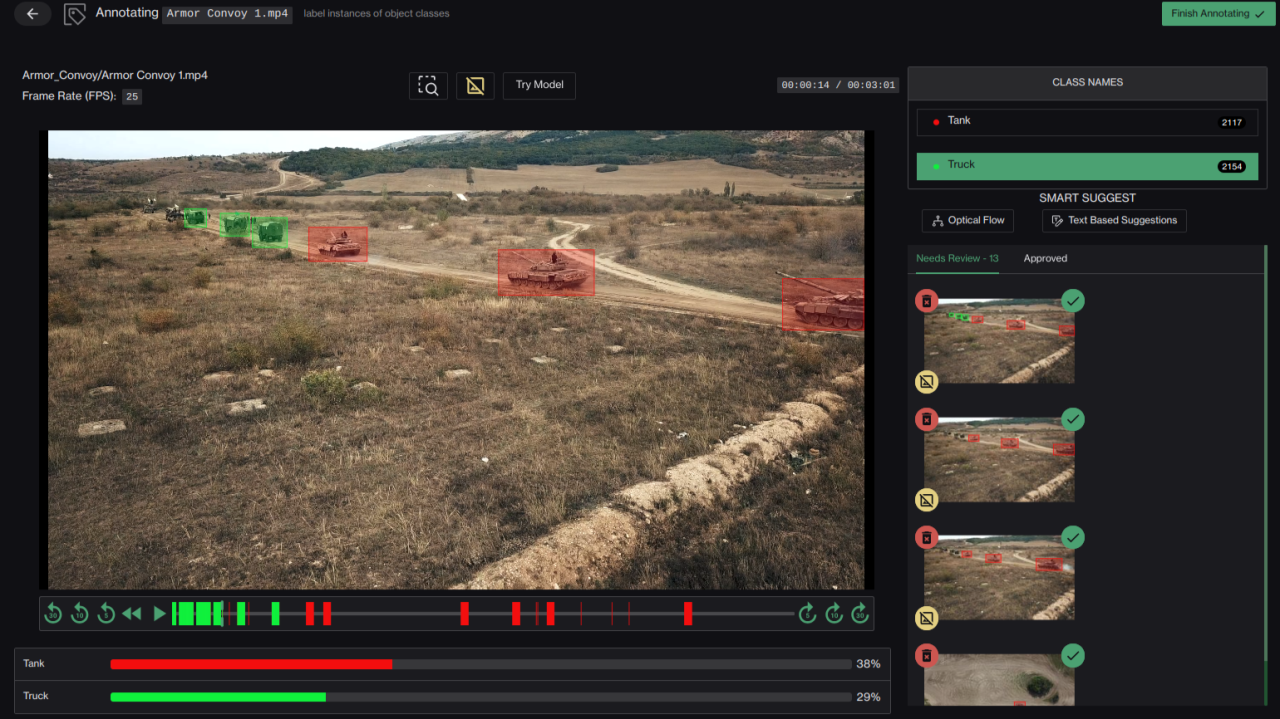Click the Armor_Convoy/Armor Convoy 1.mp4 path
The width and height of the screenshot is (1280, 719).
(115, 76)
